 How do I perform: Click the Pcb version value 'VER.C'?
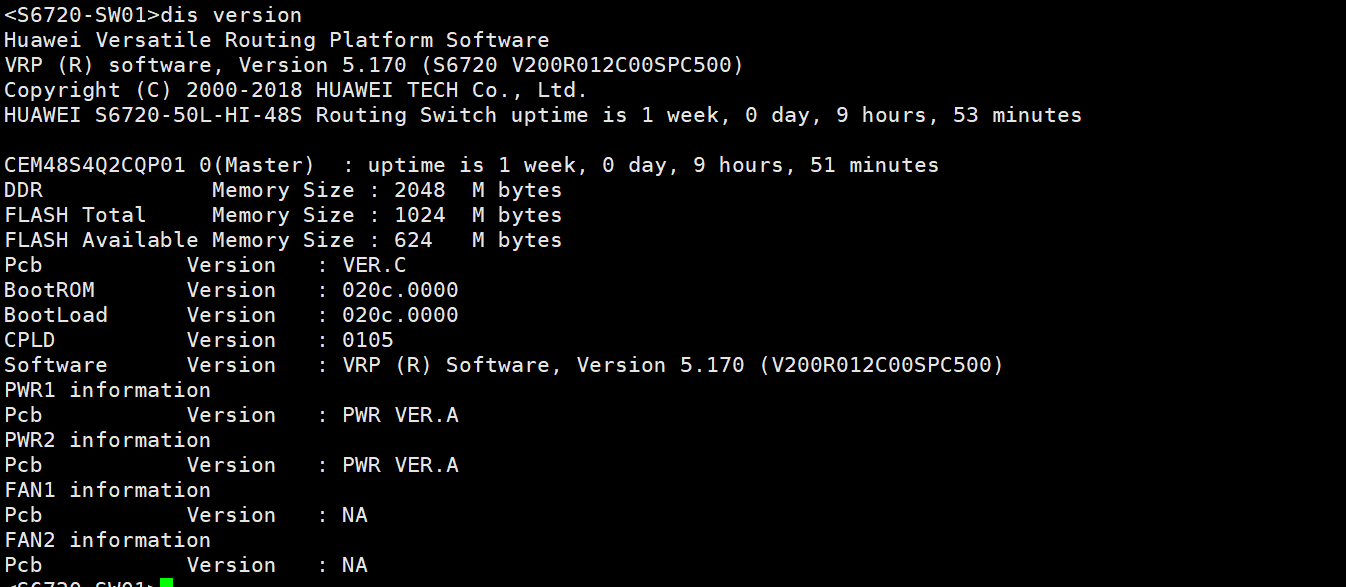pyautogui.click(x=374, y=265)
